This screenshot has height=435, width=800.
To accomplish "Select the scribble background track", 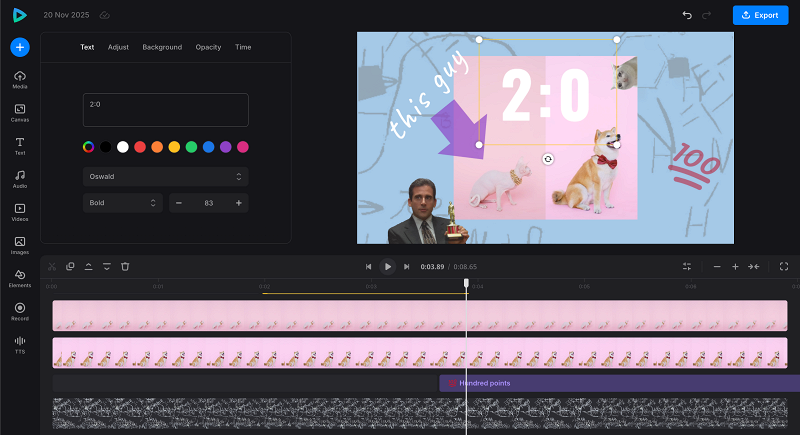I will click(420, 414).
